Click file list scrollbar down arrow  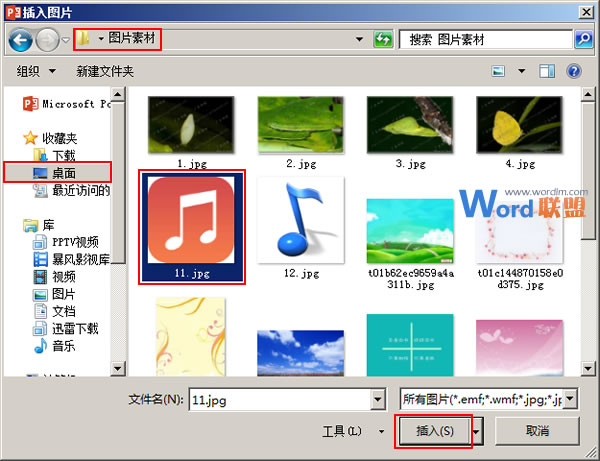coord(588,368)
